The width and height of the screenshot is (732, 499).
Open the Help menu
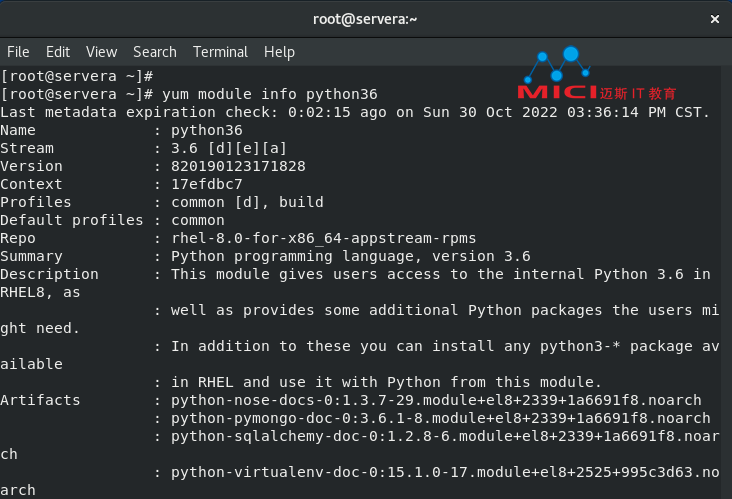pyautogui.click(x=279, y=52)
